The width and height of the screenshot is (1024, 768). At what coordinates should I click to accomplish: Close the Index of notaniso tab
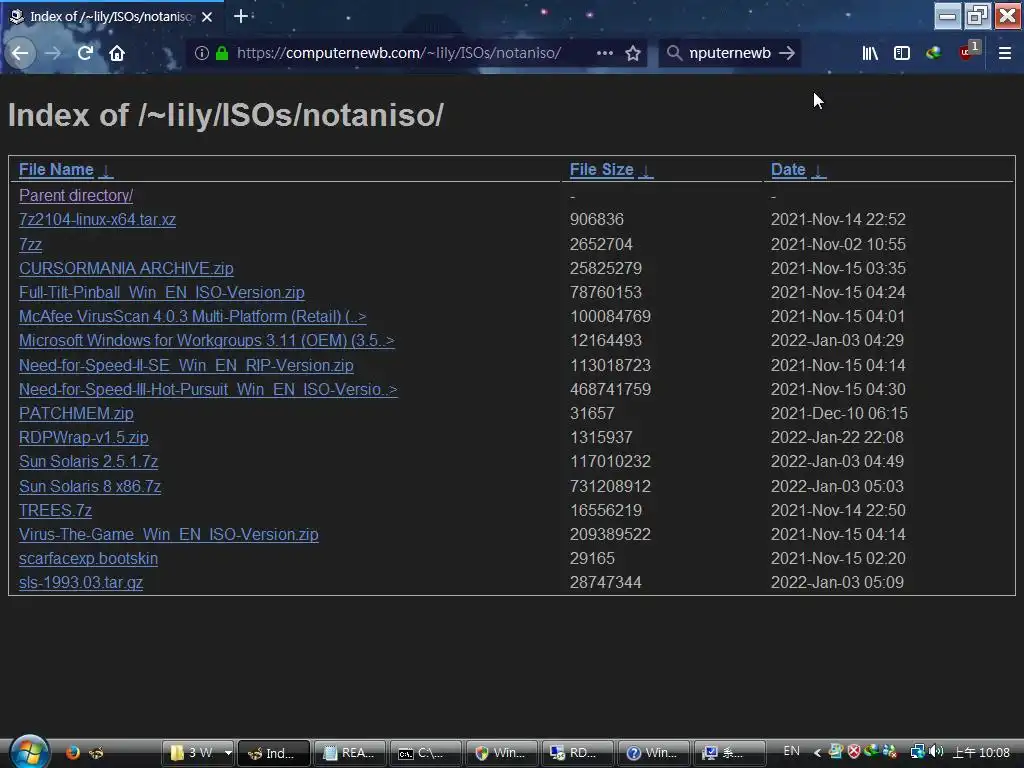(207, 17)
